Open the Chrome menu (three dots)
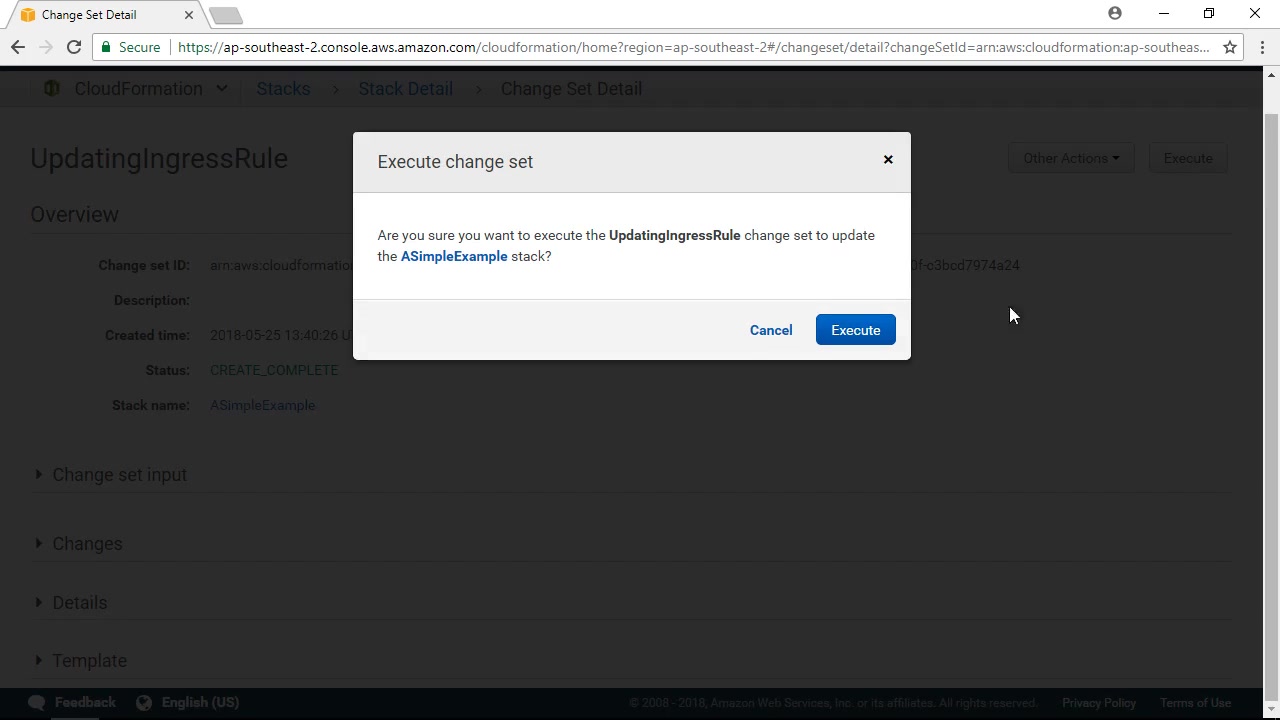This screenshot has height=720, width=1280. coord(1263,47)
